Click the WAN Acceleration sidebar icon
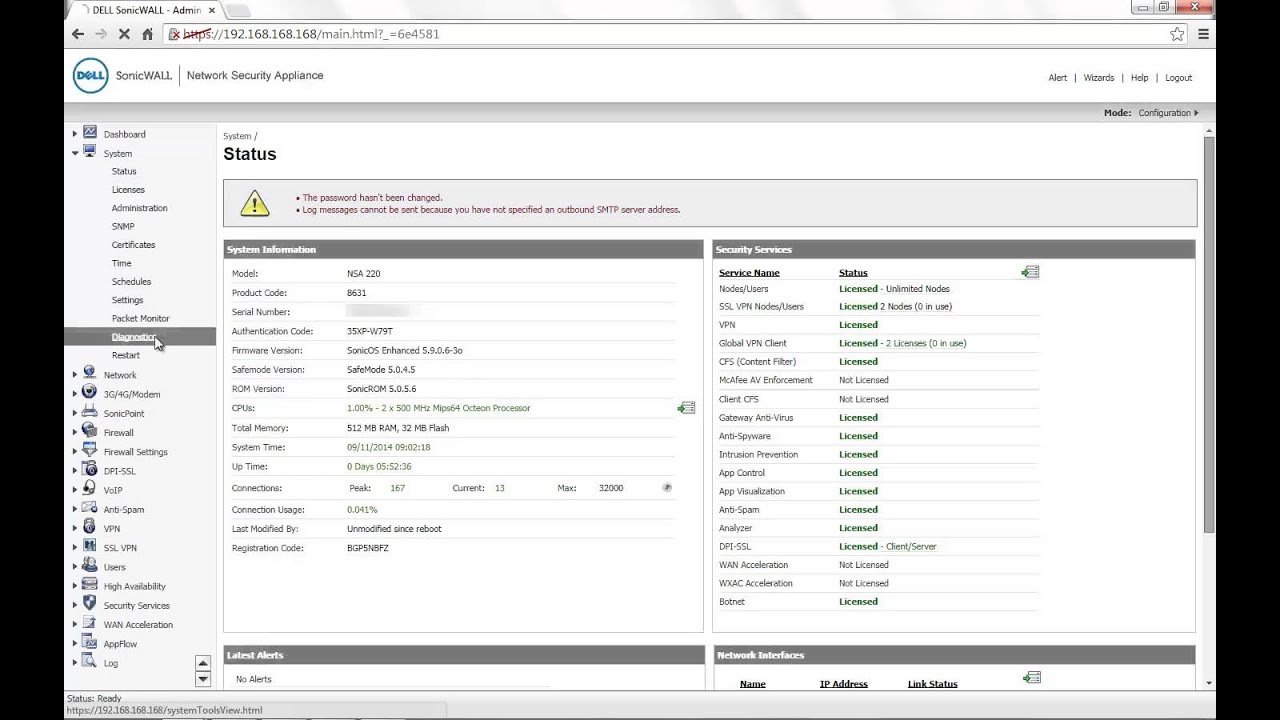1280x720 pixels. [x=89, y=624]
